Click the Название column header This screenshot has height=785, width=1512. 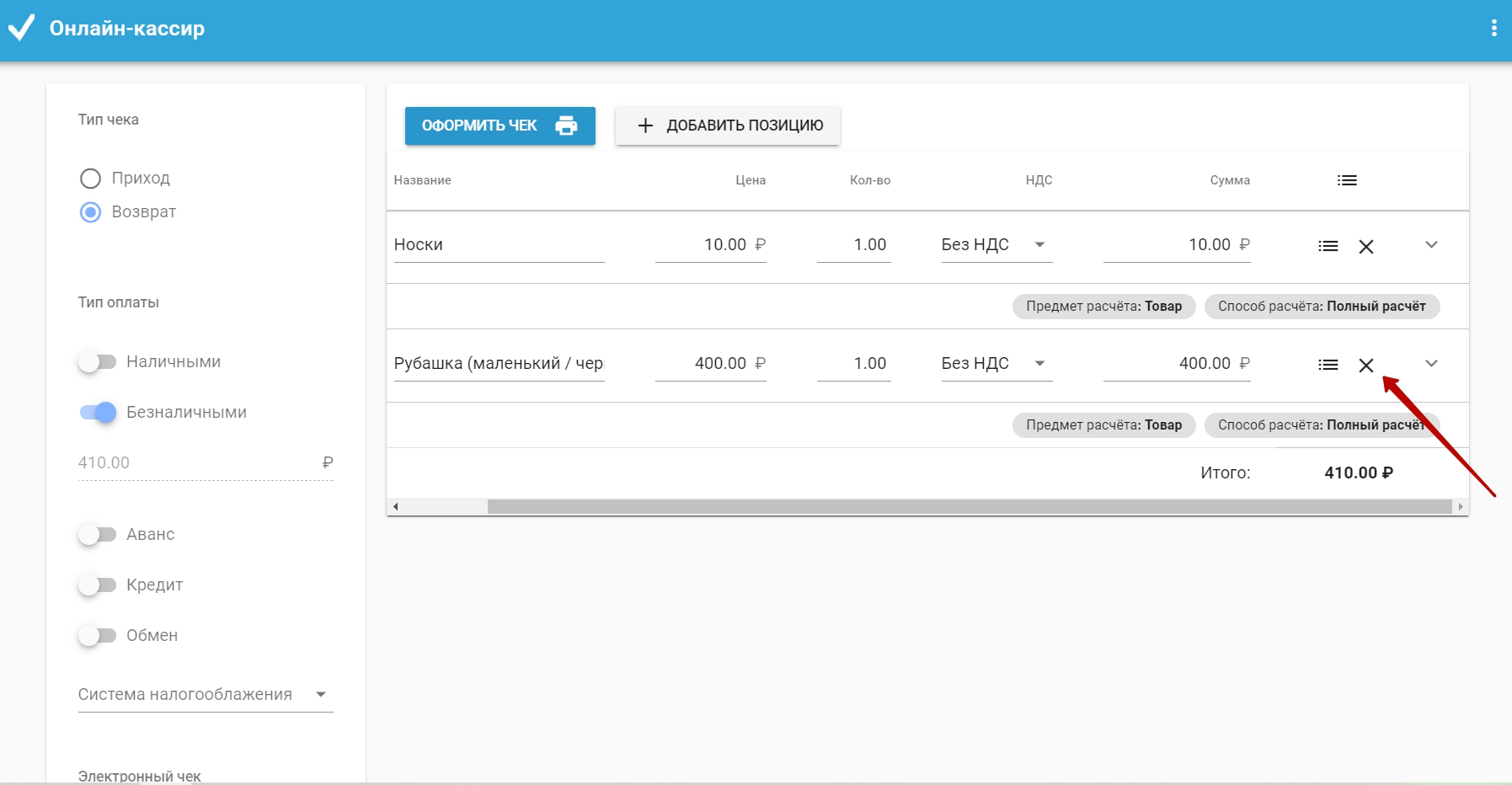click(x=423, y=180)
